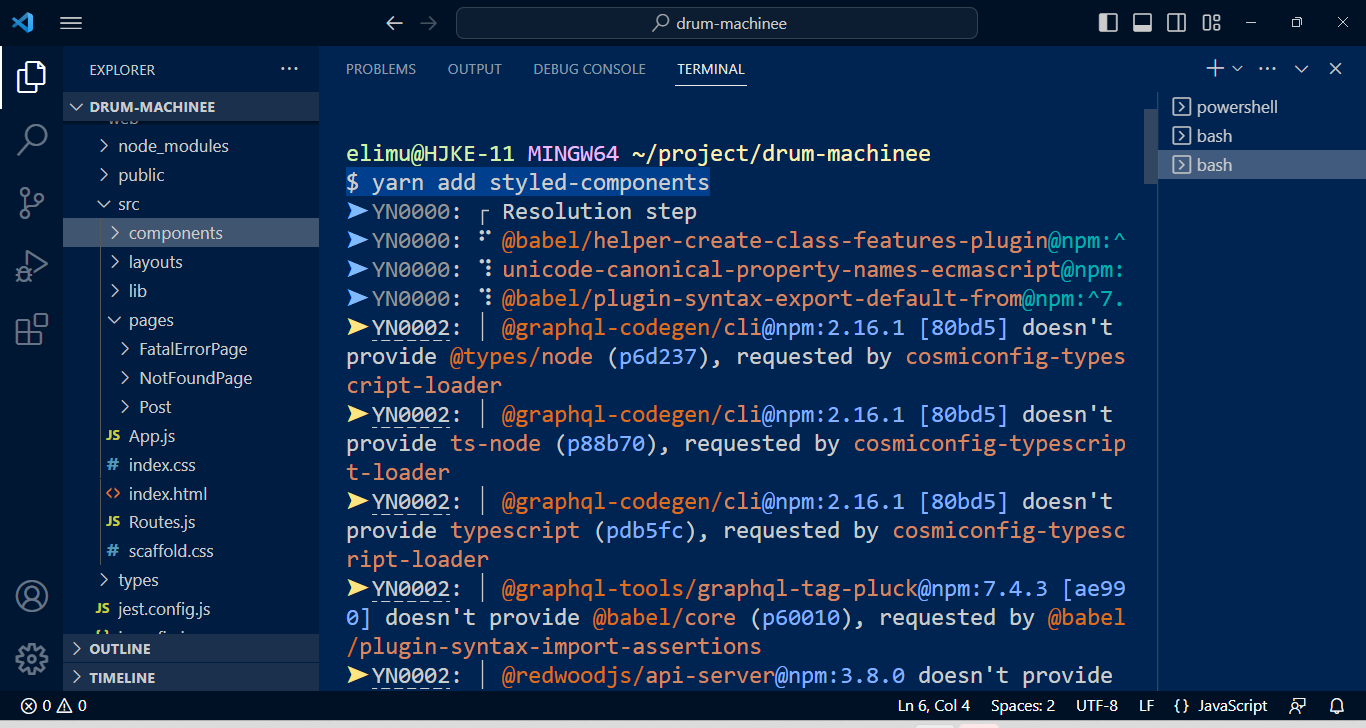The height and width of the screenshot is (728, 1366).
Task: Toggle the secondary side bar layout icon
Action: pos(1177,23)
